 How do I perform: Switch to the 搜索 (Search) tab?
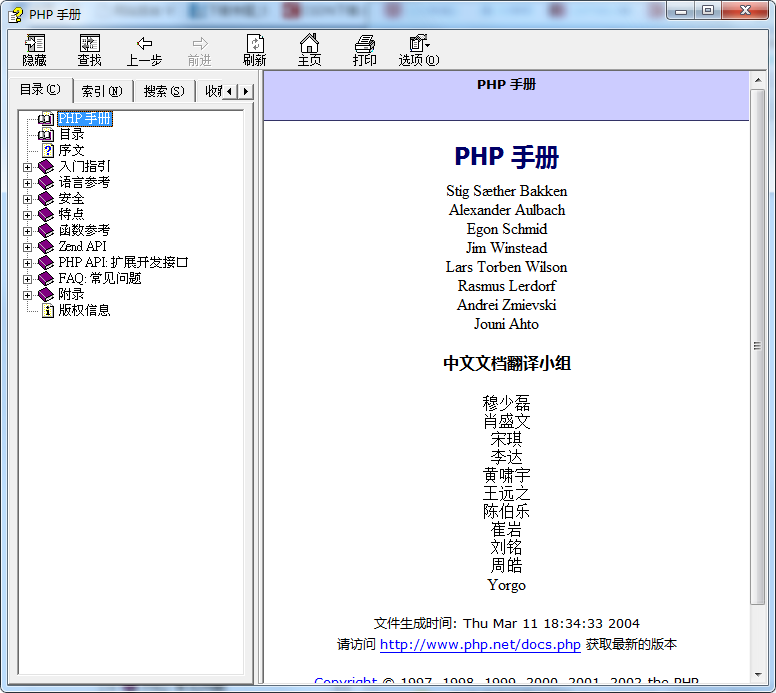(163, 91)
